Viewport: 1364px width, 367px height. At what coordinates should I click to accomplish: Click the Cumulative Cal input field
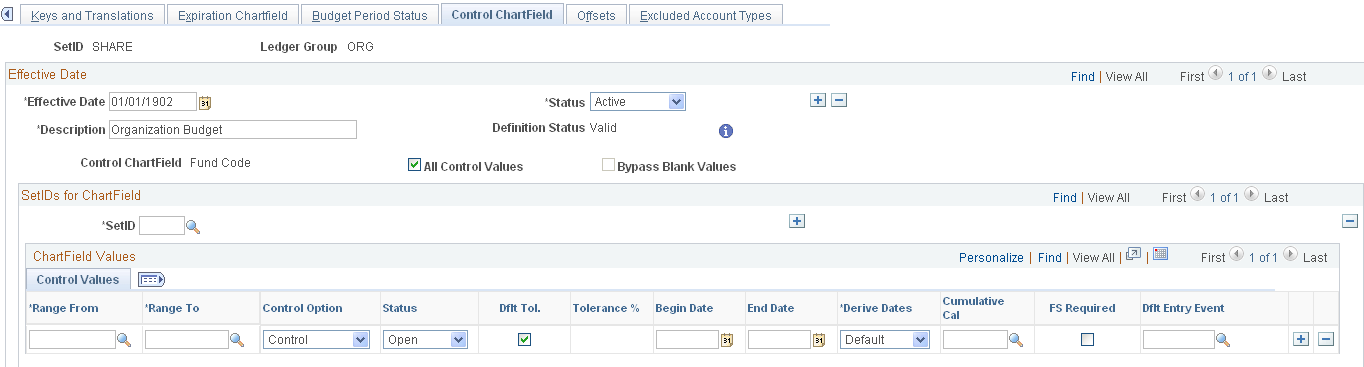pos(975,340)
